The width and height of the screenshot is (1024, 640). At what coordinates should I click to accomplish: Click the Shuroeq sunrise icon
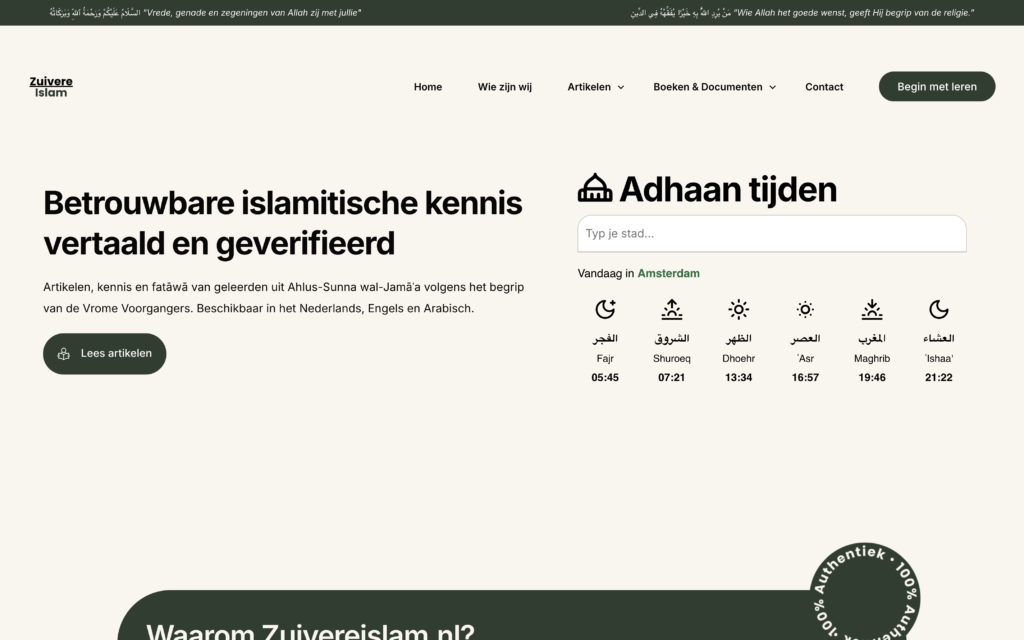pos(672,309)
